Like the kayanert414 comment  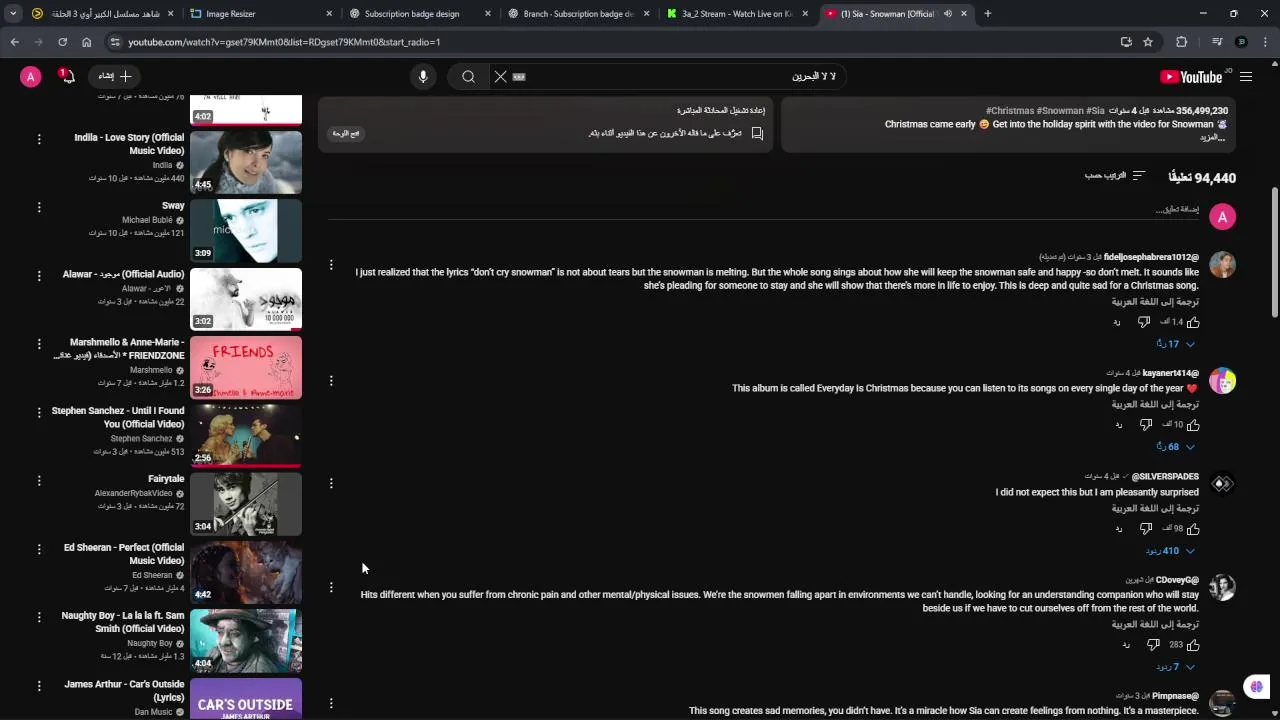coord(1192,425)
